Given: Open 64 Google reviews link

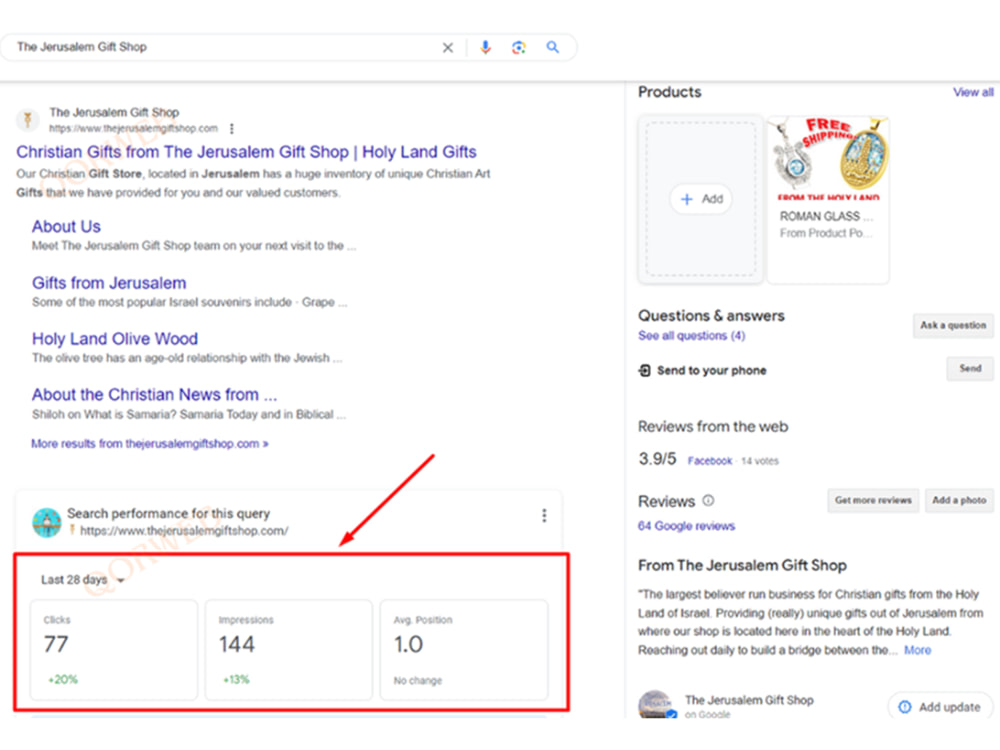Looking at the screenshot, I should point(686,526).
